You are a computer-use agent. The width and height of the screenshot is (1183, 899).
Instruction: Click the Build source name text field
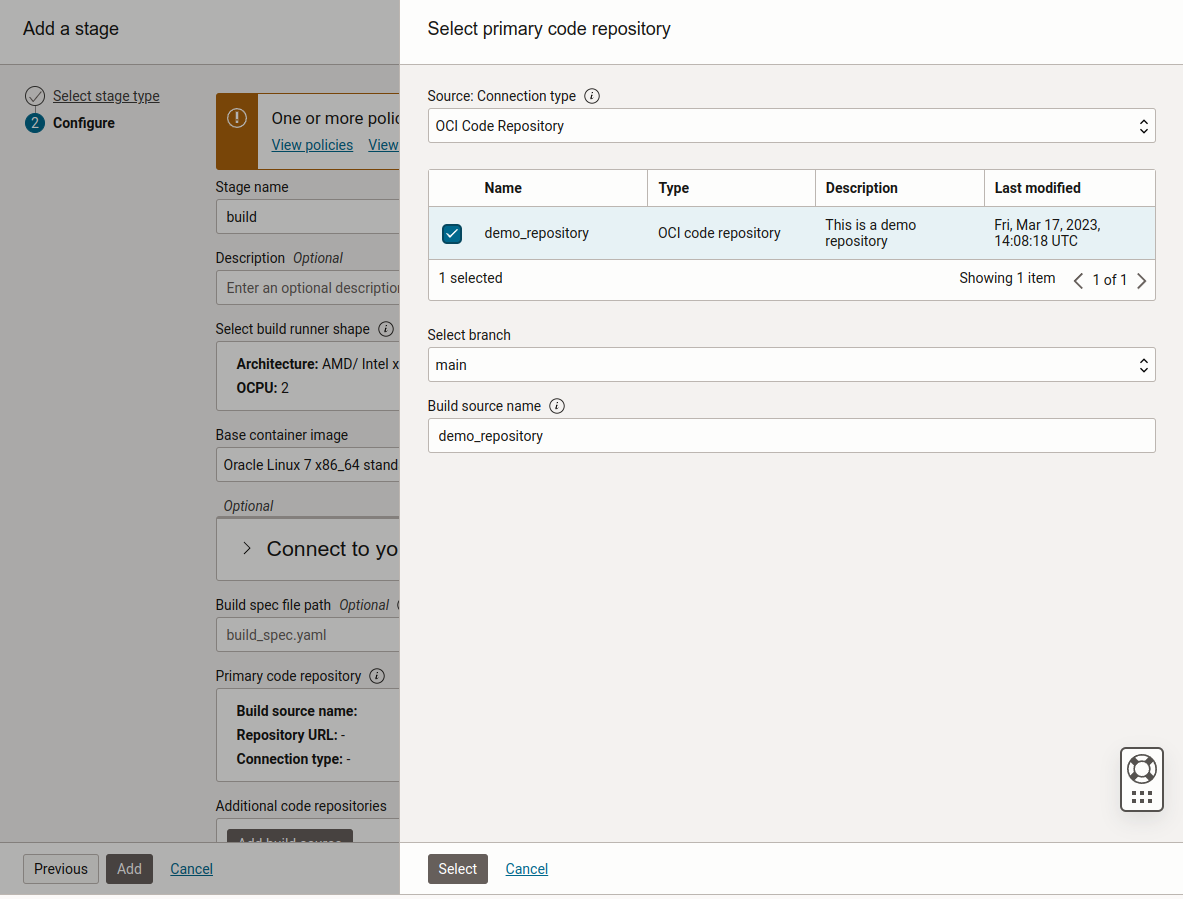tap(791, 436)
